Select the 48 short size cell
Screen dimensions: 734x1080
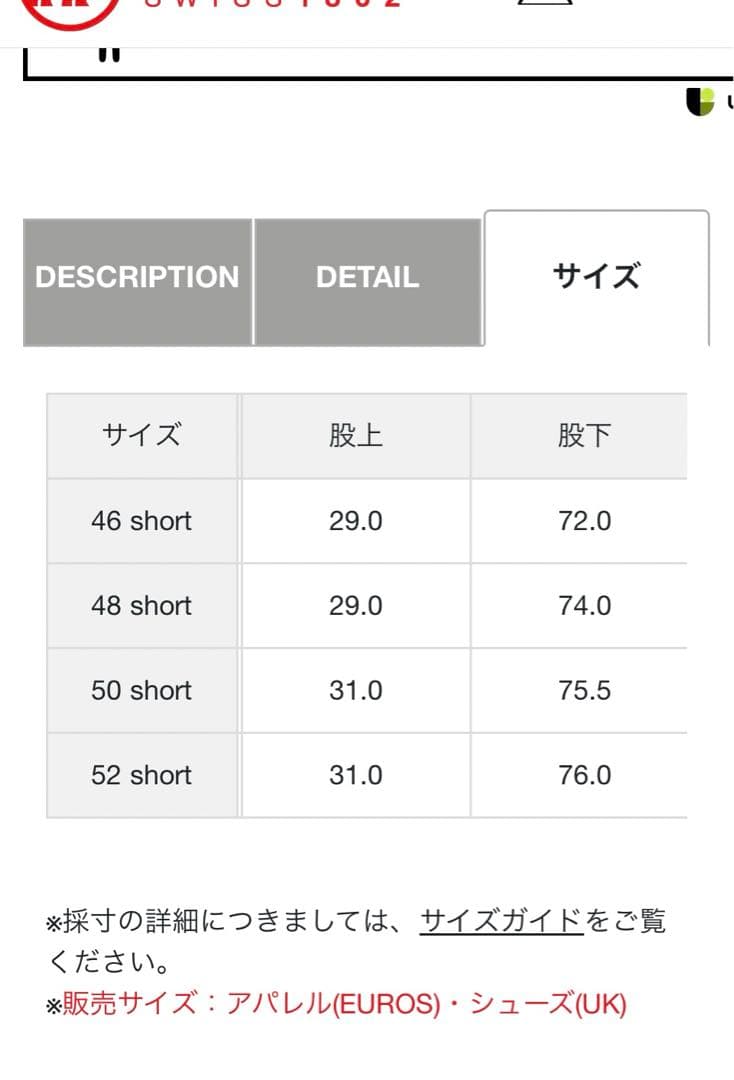(141, 605)
